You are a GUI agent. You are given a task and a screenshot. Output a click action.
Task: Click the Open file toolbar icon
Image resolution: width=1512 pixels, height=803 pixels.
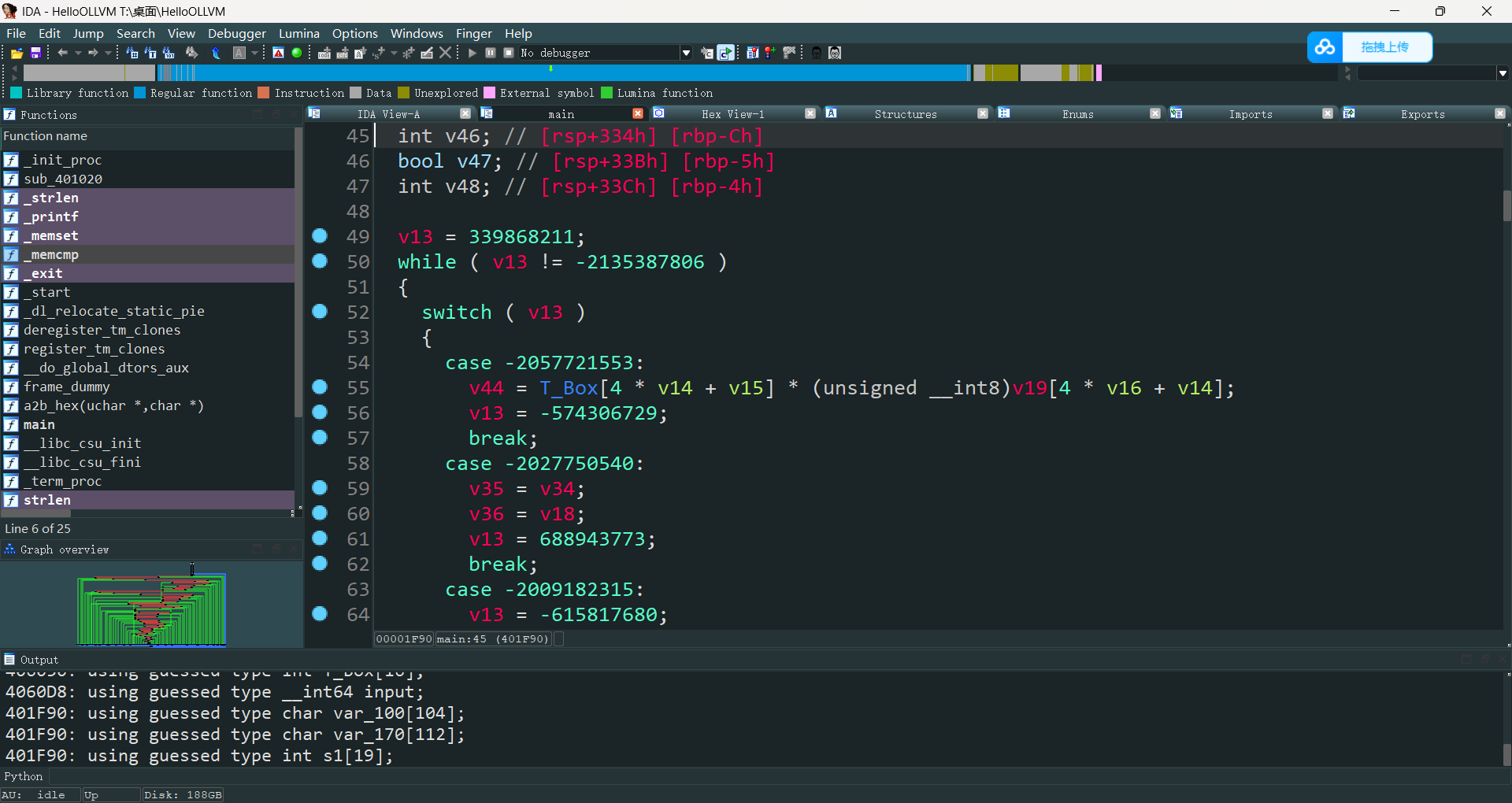tap(17, 53)
